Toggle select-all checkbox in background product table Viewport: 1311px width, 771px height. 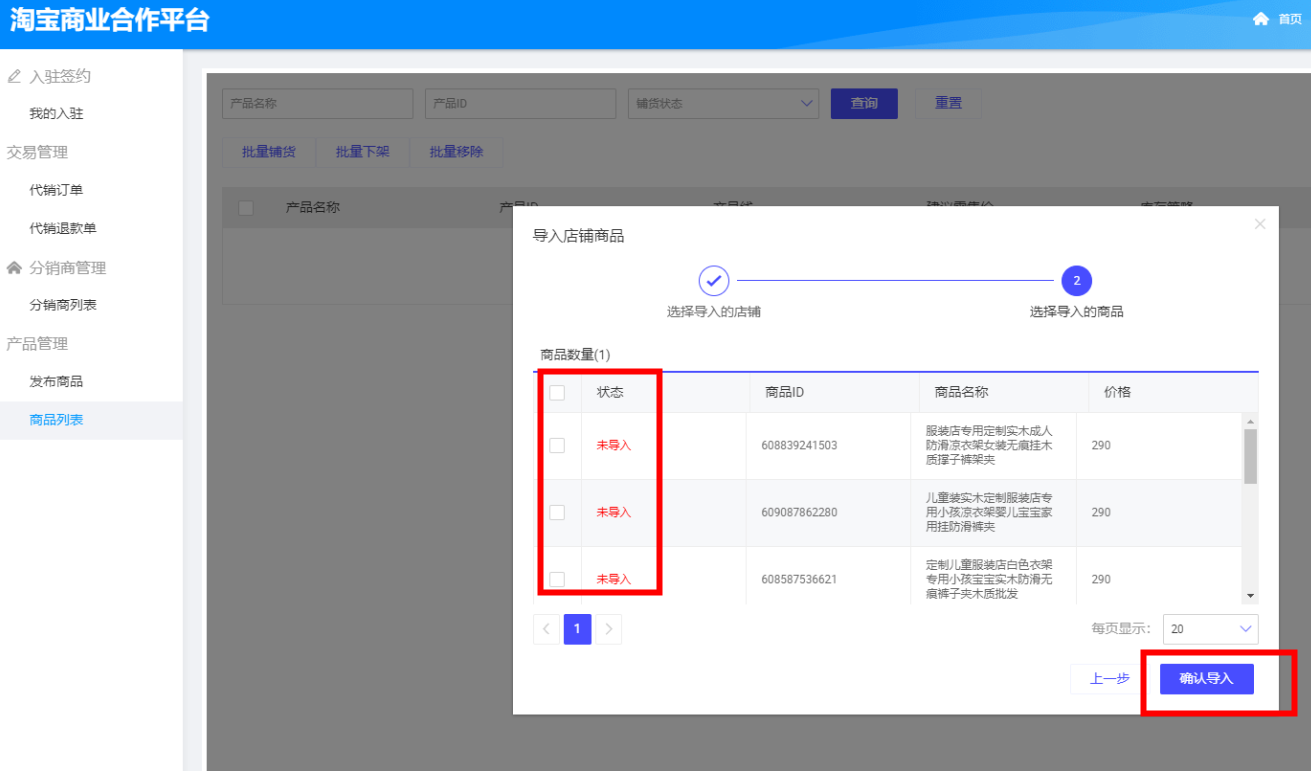click(x=246, y=208)
